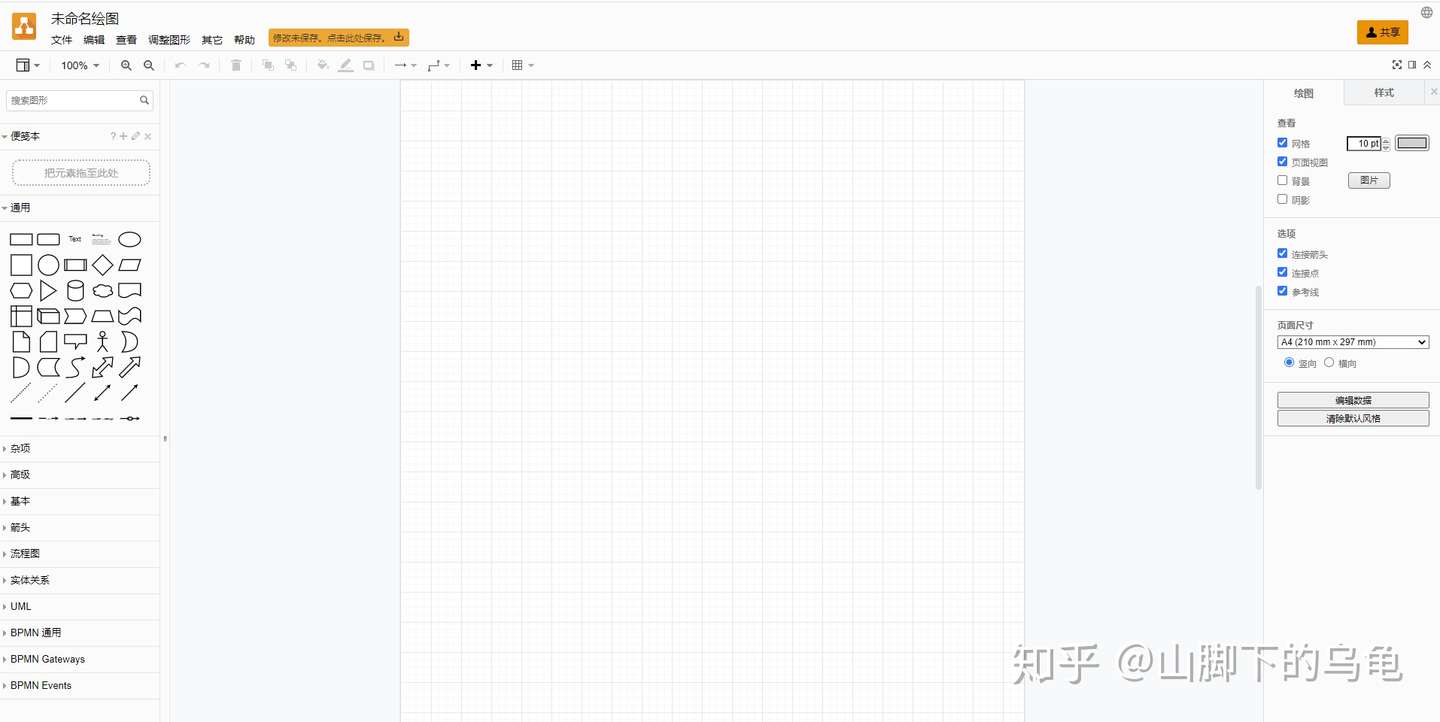
Task: Select the Text shape in 通用
Action: coord(75,239)
